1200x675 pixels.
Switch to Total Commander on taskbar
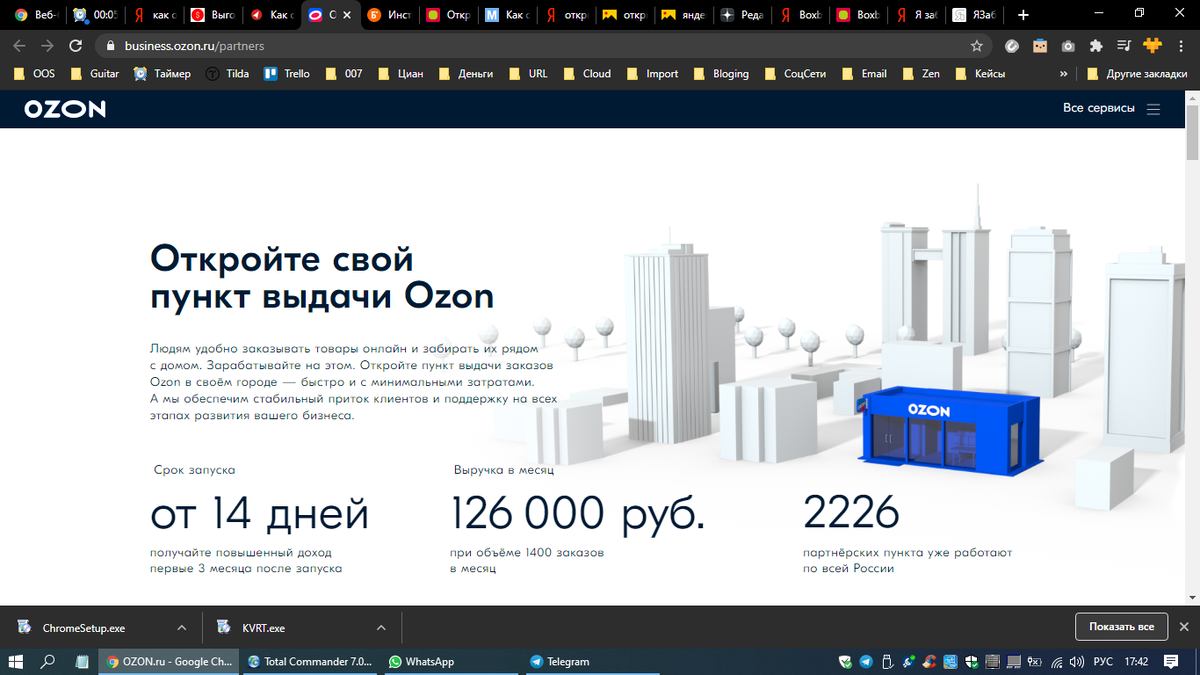310,662
